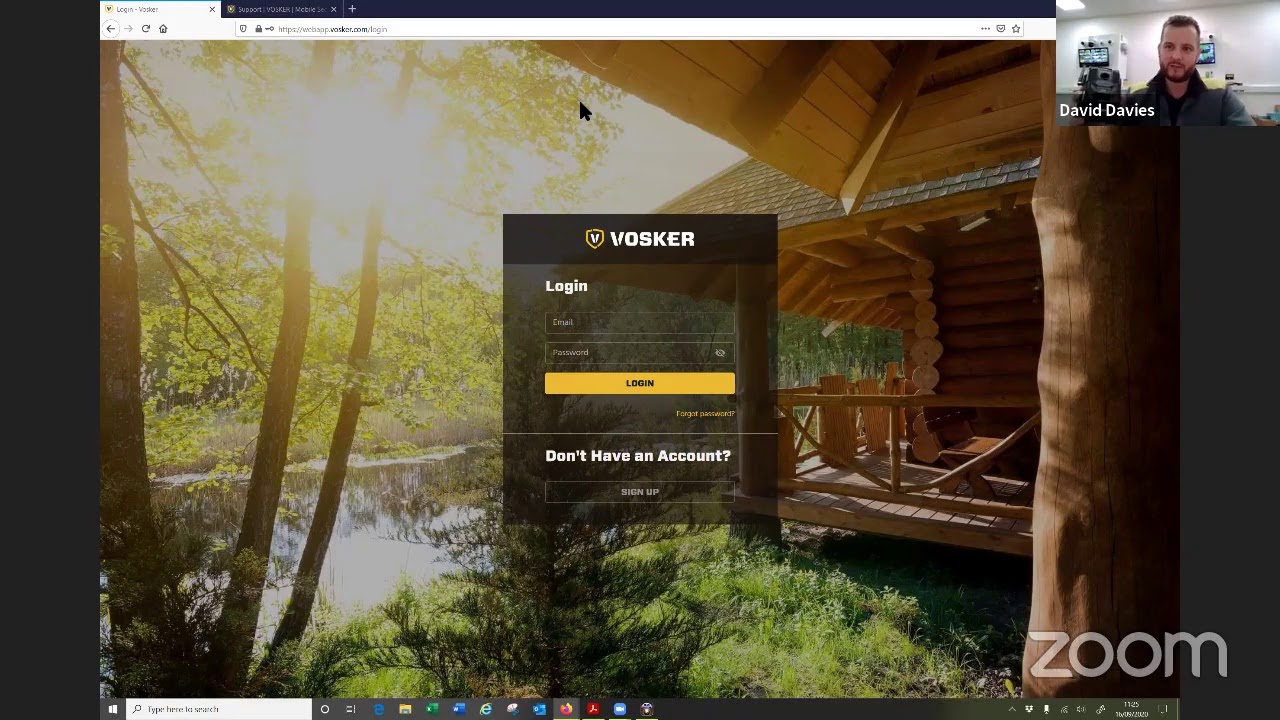Open Word from the taskbar
The height and width of the screenshot is (720, 1280).
coord(459,709)
